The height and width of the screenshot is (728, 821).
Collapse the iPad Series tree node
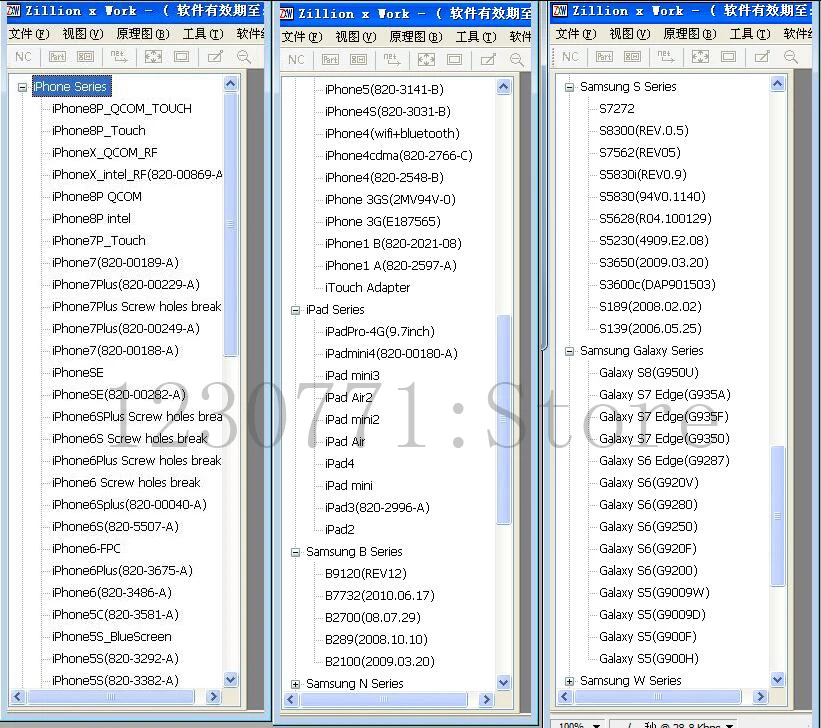(295, 310)
